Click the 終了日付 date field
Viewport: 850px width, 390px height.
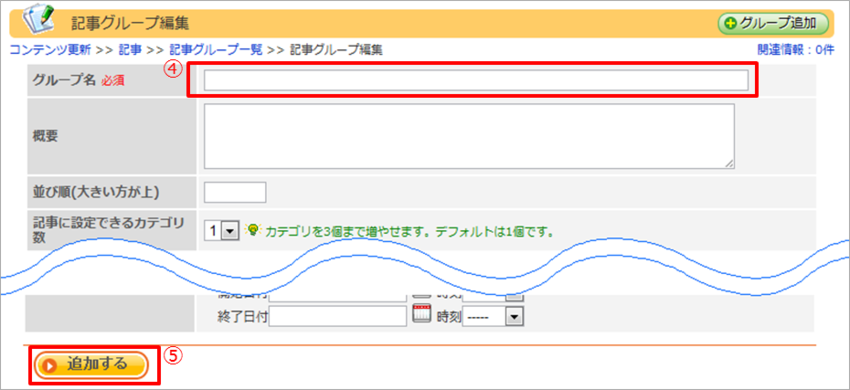point(338,316)
